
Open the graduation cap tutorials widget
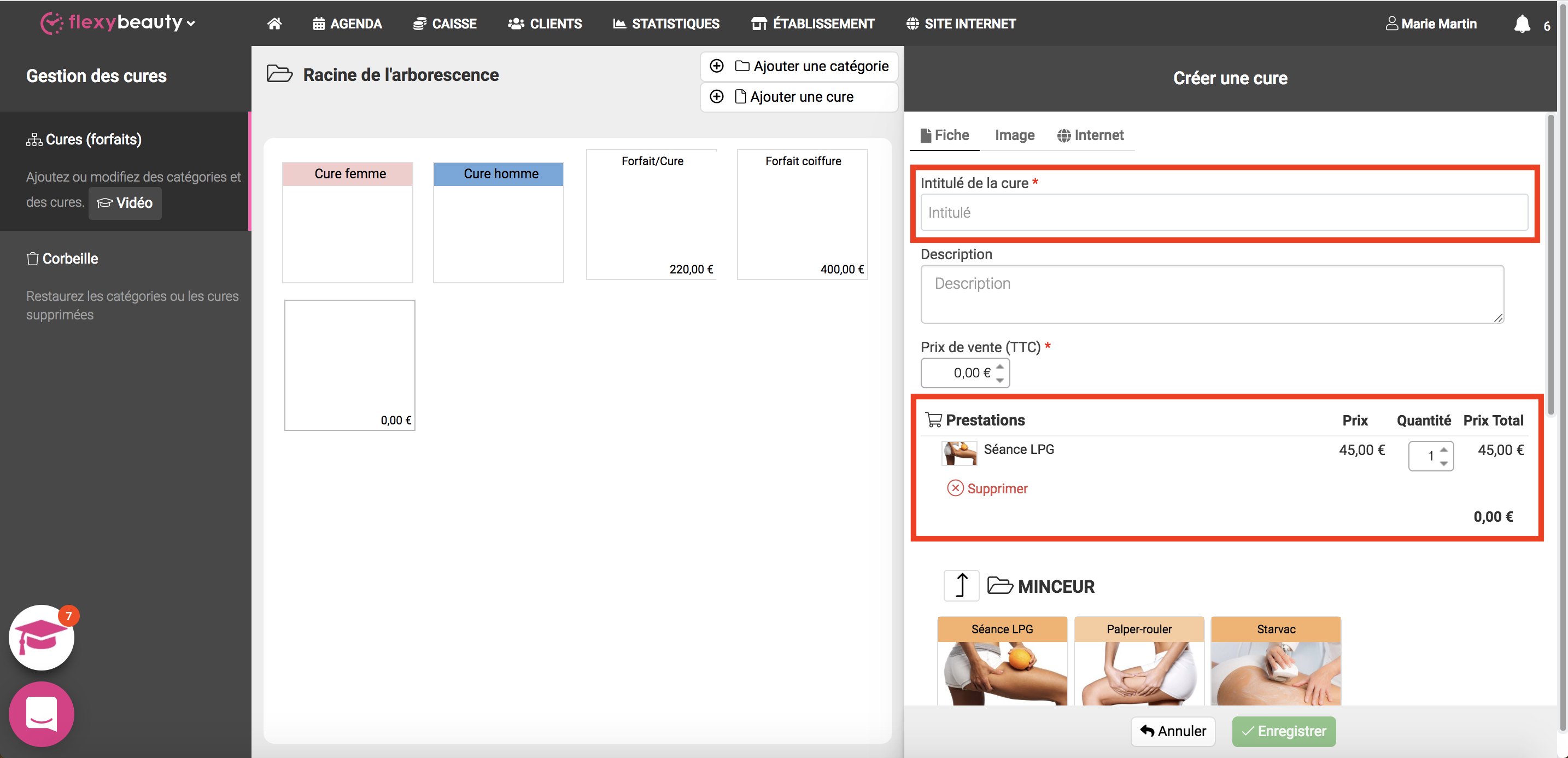click(x=42, y=638)
